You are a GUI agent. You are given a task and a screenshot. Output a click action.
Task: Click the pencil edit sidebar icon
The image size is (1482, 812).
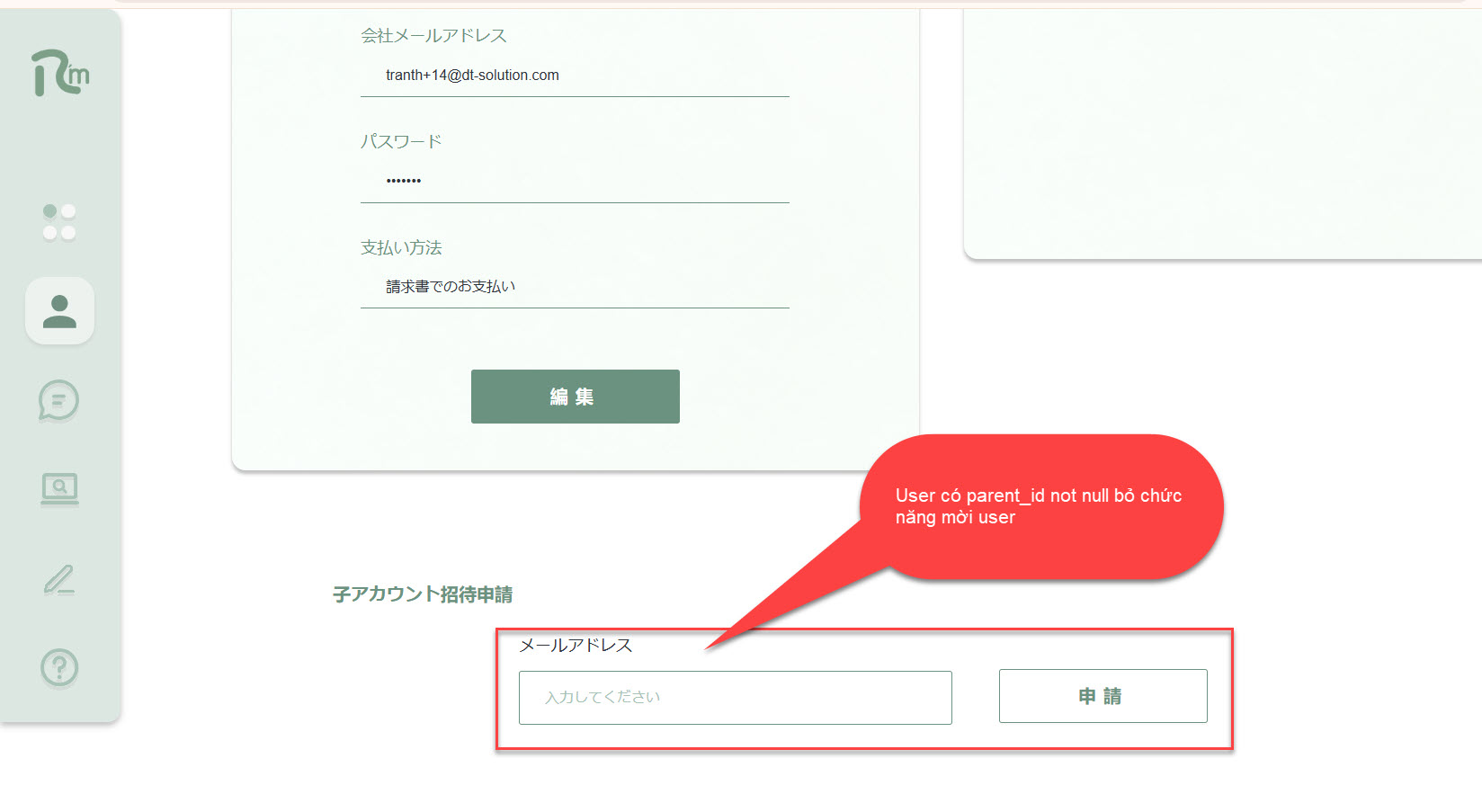pos(59,580)
